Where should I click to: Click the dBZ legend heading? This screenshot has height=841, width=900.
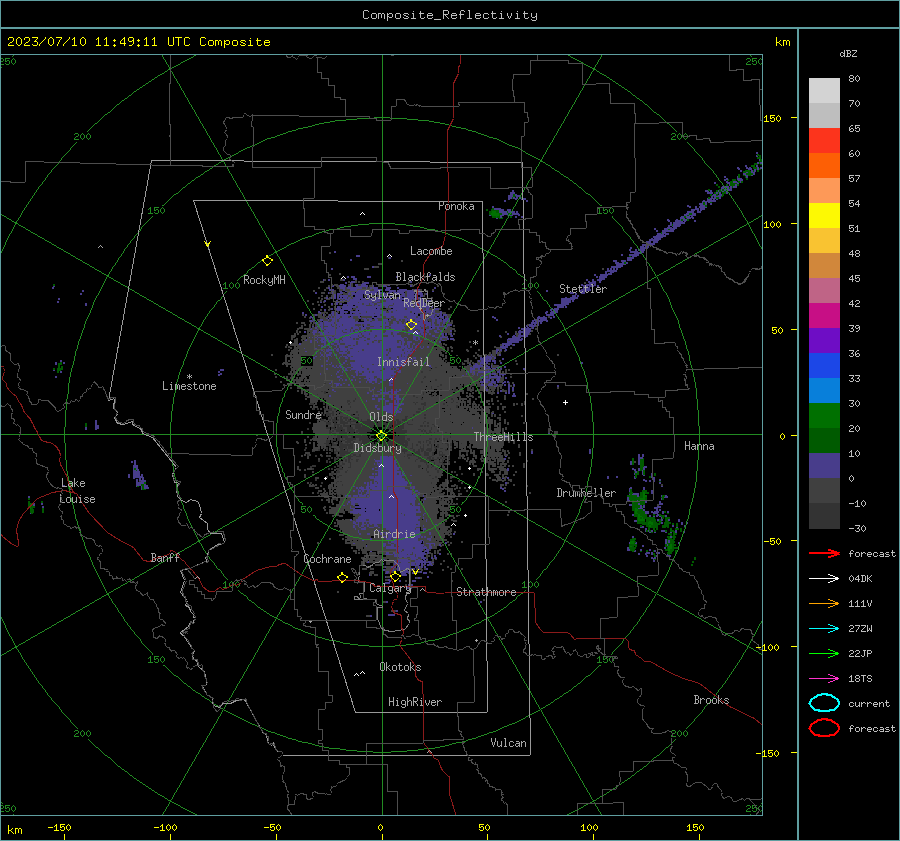pyautogui.click(x=848, y=54)
